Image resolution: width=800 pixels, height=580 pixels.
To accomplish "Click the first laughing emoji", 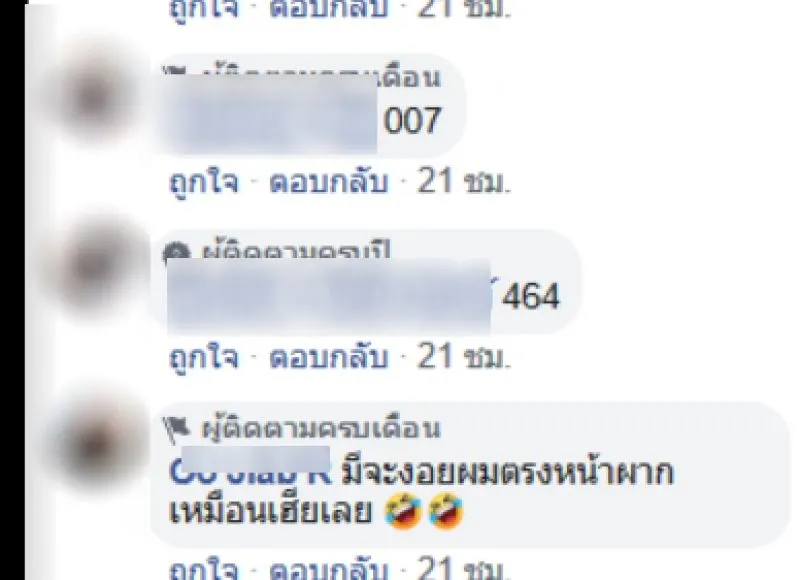I will (x=404, y=511).
